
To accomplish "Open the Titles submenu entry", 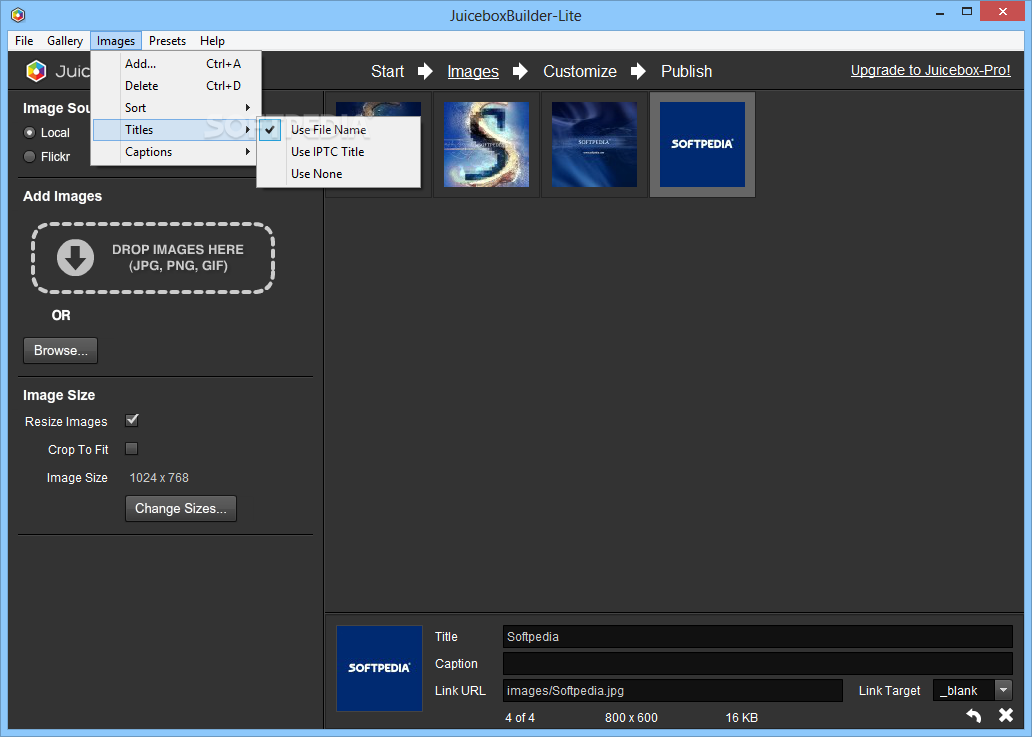I will (x=176, y=130).
